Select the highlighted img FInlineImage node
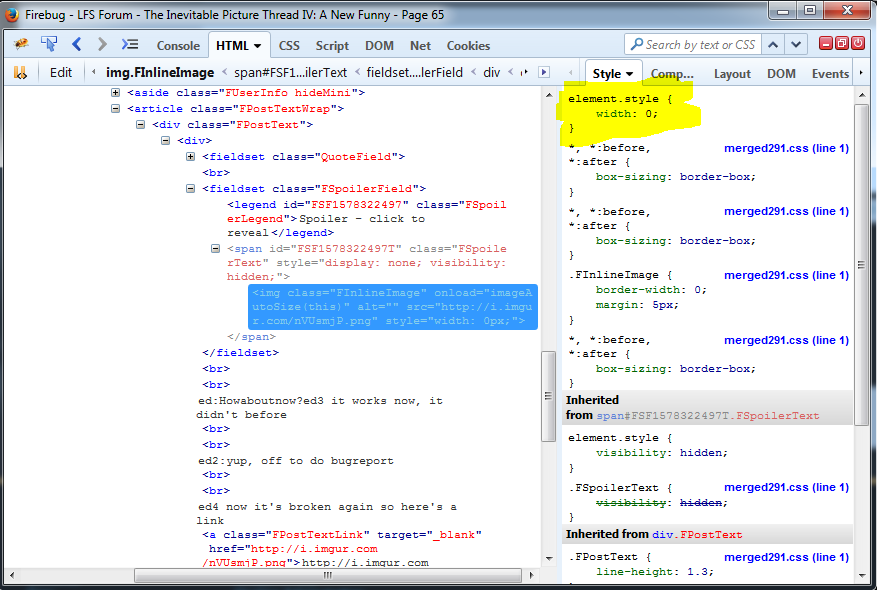The image size is (877, 590). click(x=393, y=306)
